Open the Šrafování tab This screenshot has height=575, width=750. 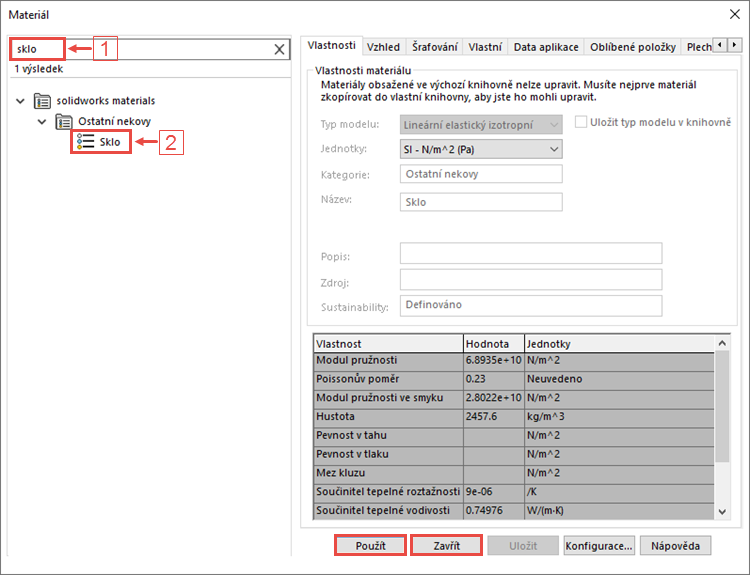click(x=435, y=47)
